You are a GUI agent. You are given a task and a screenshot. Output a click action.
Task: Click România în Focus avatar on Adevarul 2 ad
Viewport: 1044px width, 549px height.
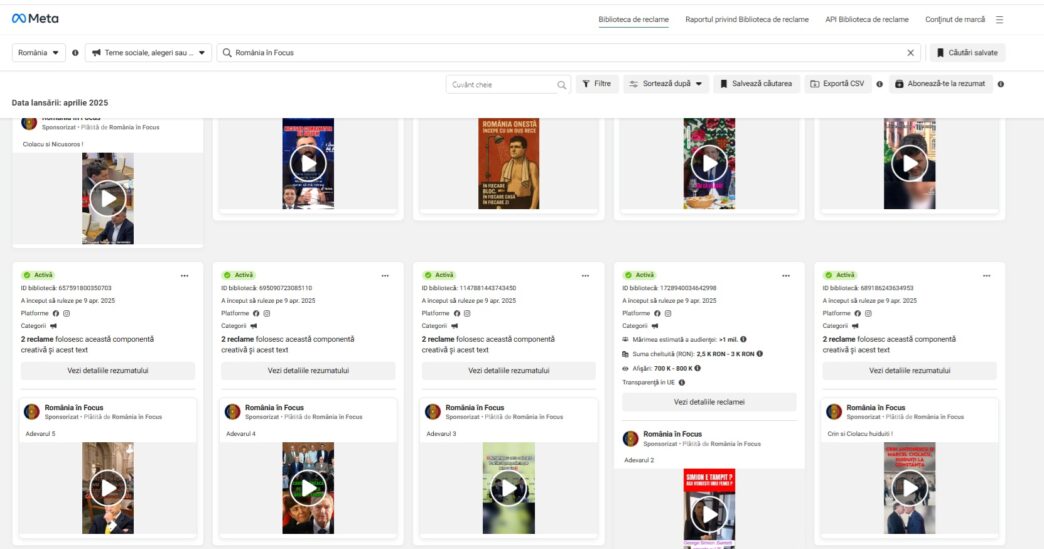point(630,439)
